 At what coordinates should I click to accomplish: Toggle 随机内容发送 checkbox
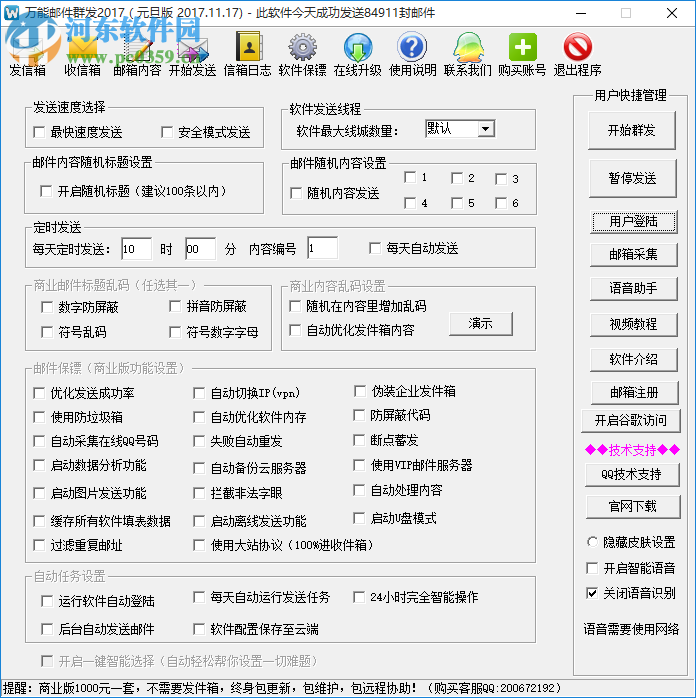[x=295, y=193]
